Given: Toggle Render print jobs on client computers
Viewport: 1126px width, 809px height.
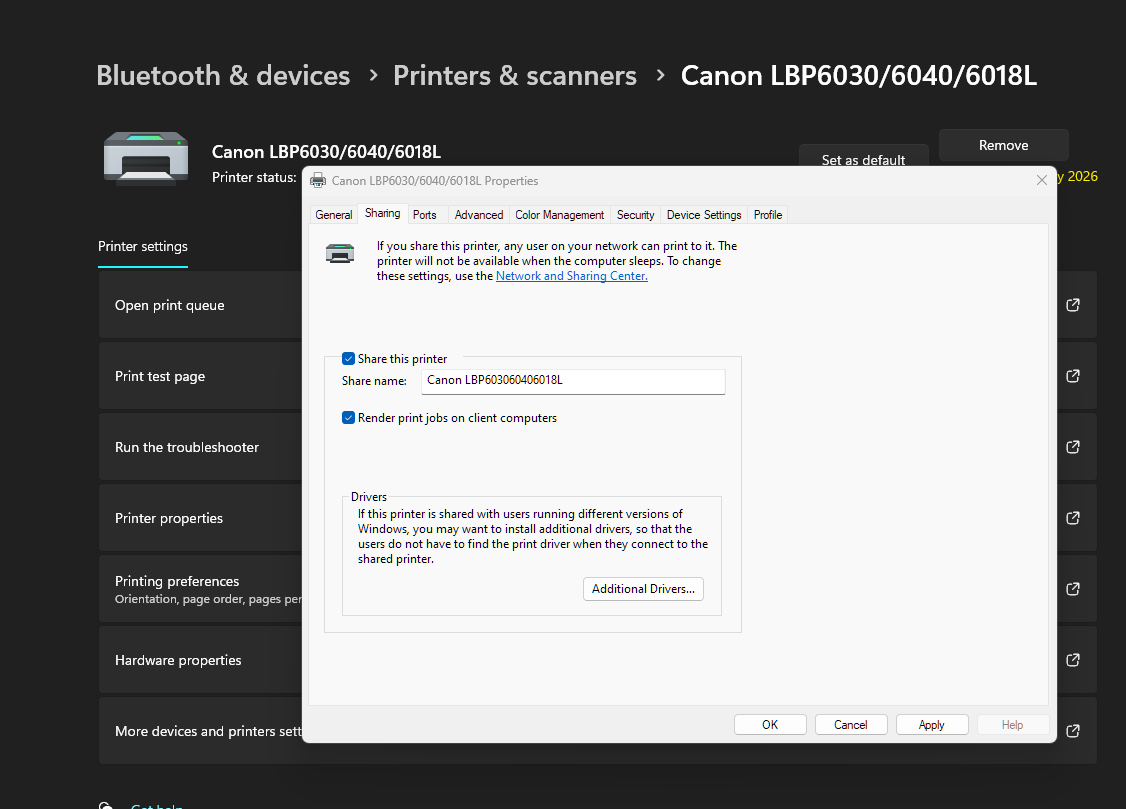Looking at the screenshot, I should [348, 418].
